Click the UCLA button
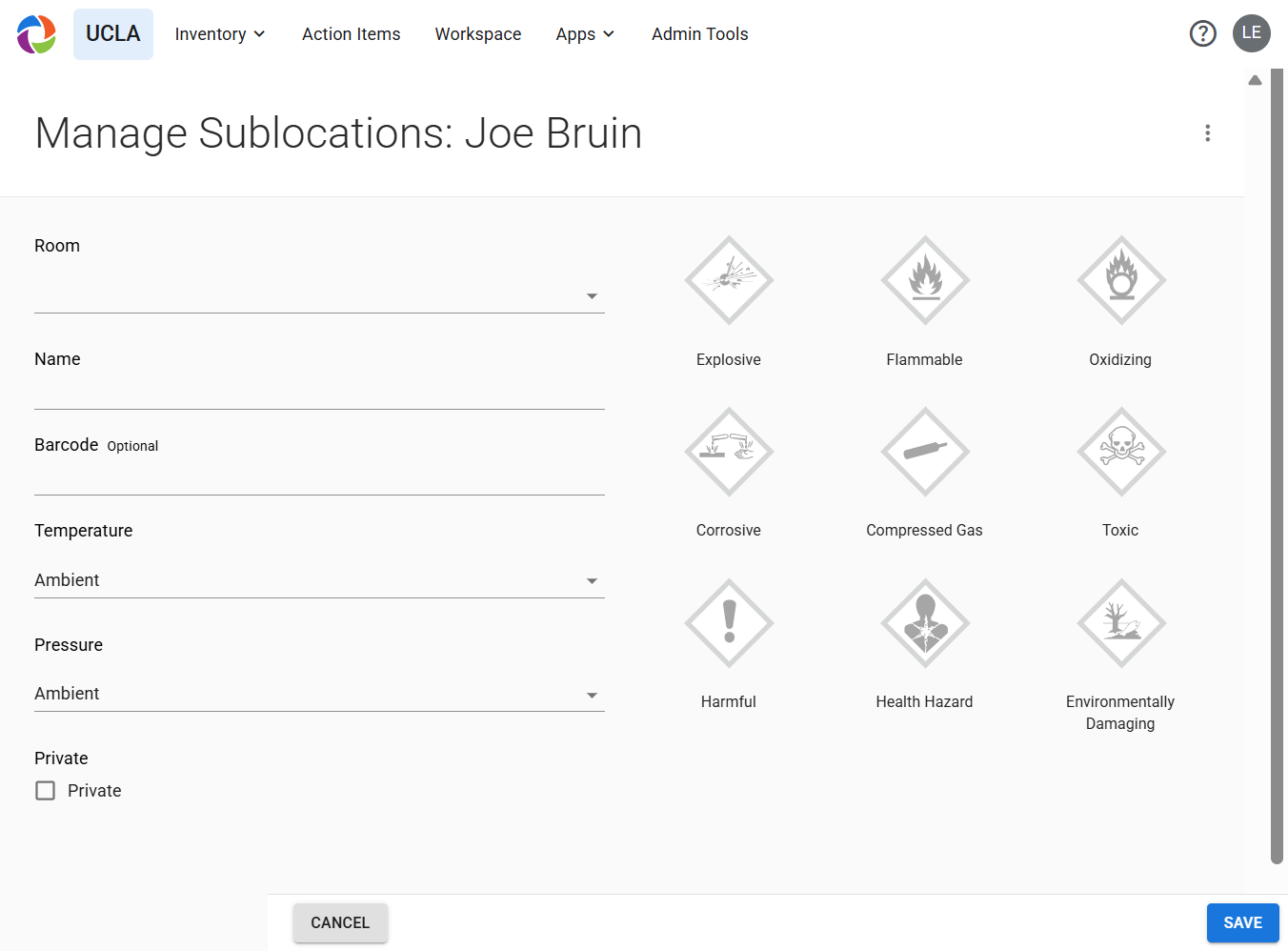This screenshot has height=951, width=1288. pyautogui.click(x=113, y=34)
